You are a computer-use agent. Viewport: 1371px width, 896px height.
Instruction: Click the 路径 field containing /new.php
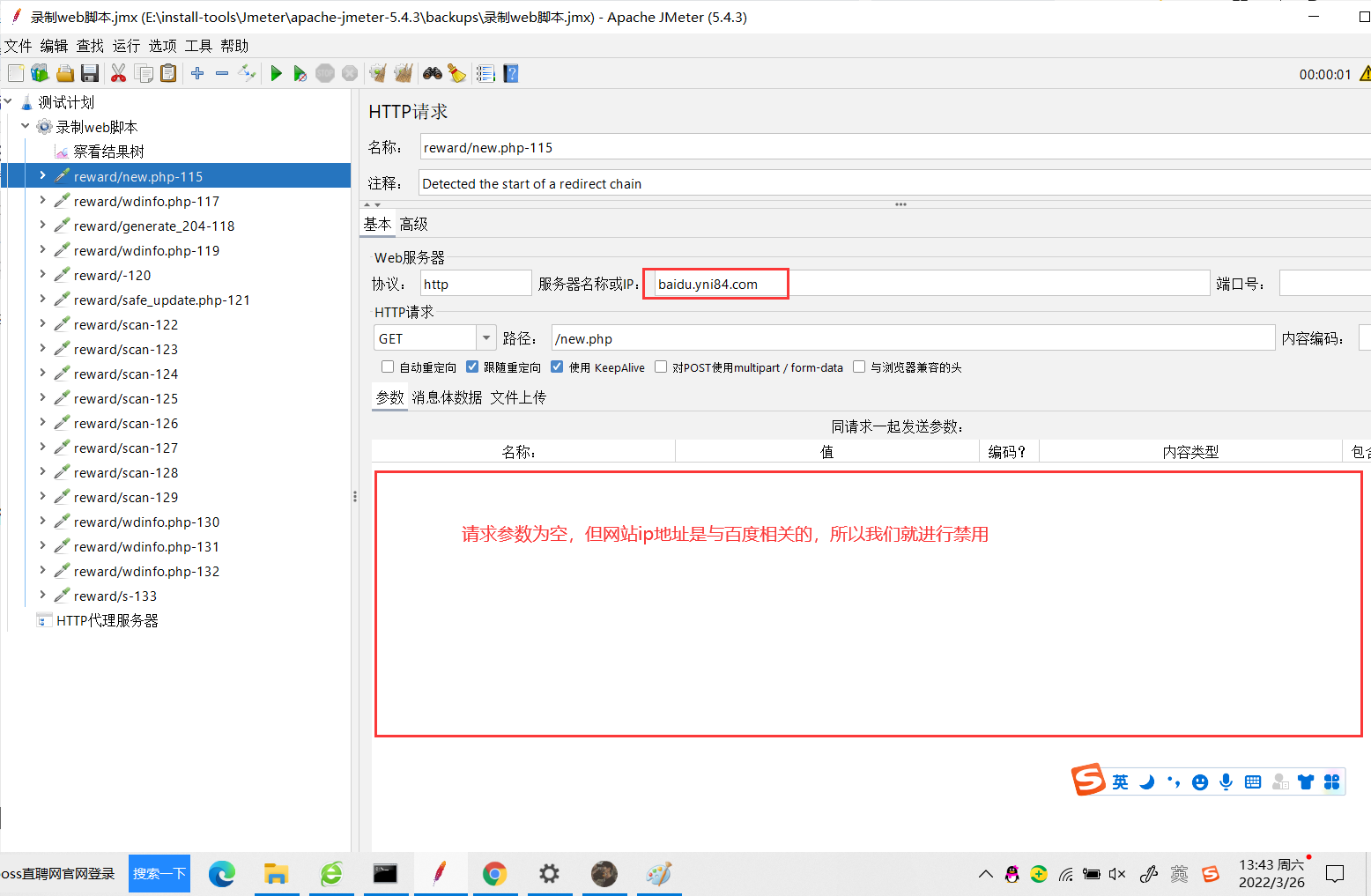tap(913, 338)
